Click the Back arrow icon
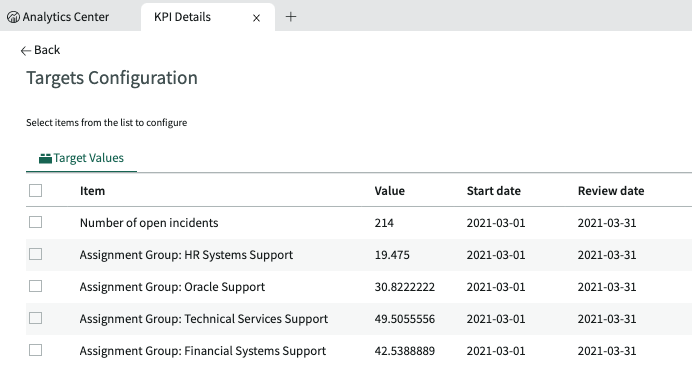The width and height of the screenshot is (692, 367). [x=26, y=51]
